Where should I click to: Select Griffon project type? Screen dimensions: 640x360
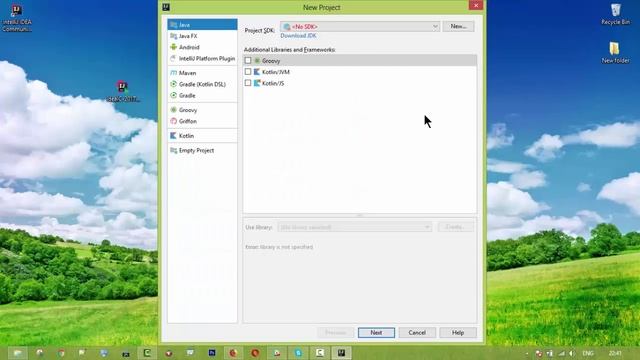click(x=202, y=121)
